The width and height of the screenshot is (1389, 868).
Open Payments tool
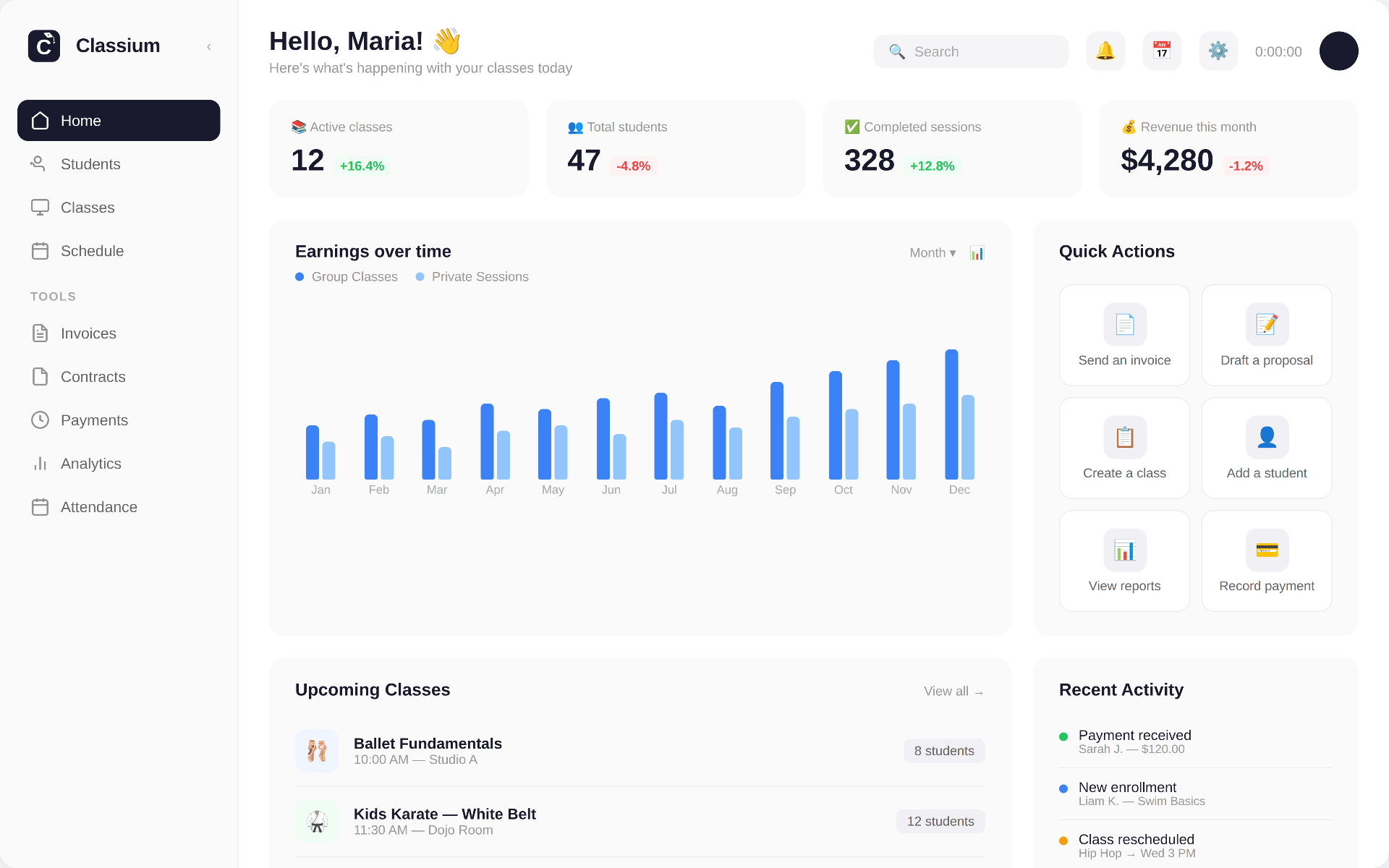tap(119, 420)
